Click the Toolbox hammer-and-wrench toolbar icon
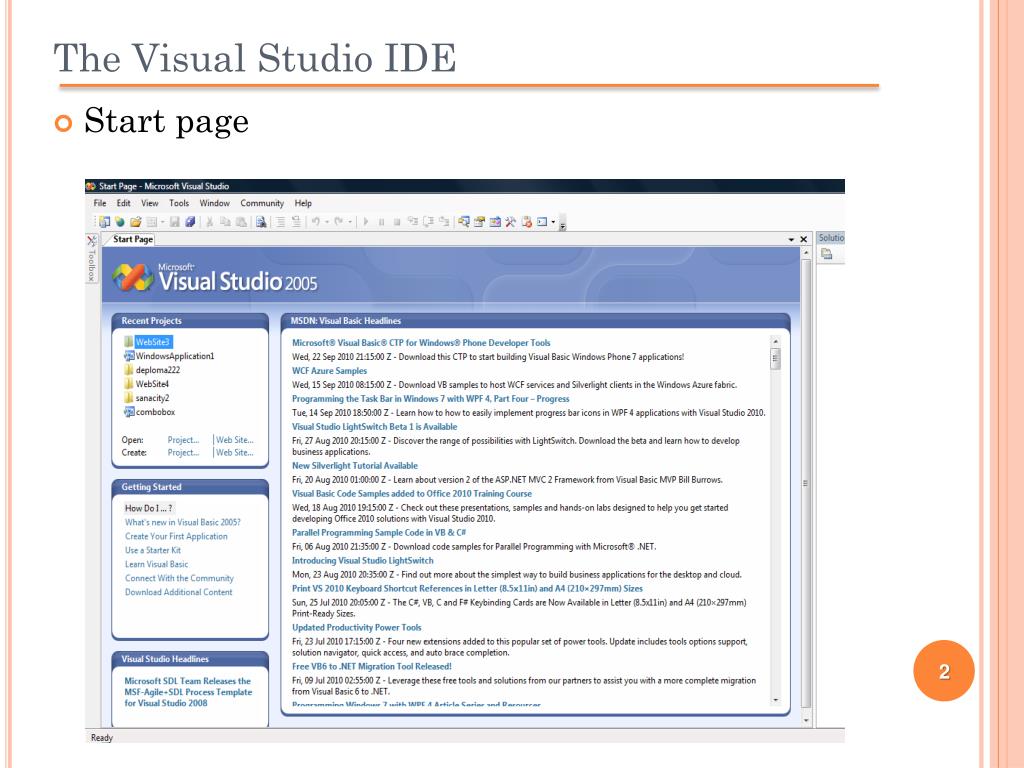The width and height of the screenshot is (1024, 768). pyautogui.click(x=510, y=222)
